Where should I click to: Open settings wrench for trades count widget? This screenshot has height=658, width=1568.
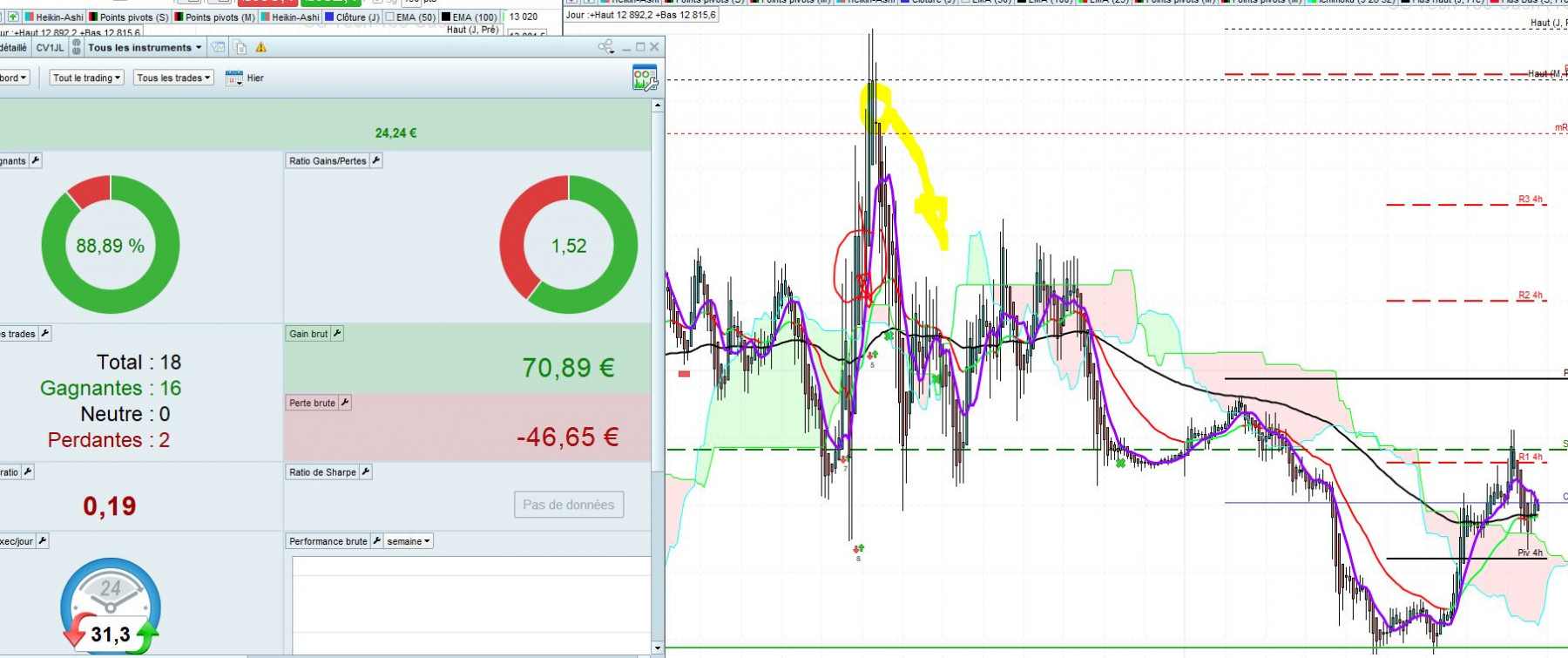(x=45, y=333)
